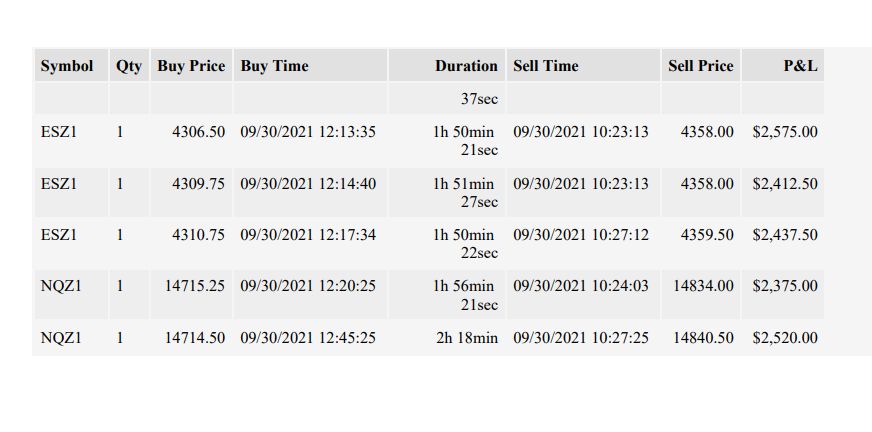Click the Qty column header
The width and height of the screenshot is (872, 432).
(129, 66)
